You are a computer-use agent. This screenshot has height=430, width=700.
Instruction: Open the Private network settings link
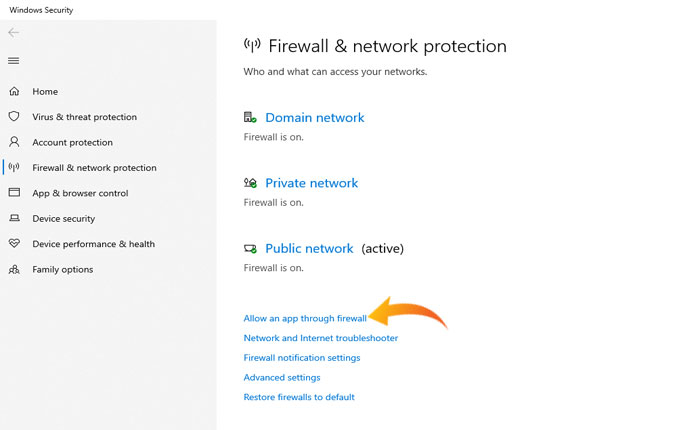tap(311, 183)
